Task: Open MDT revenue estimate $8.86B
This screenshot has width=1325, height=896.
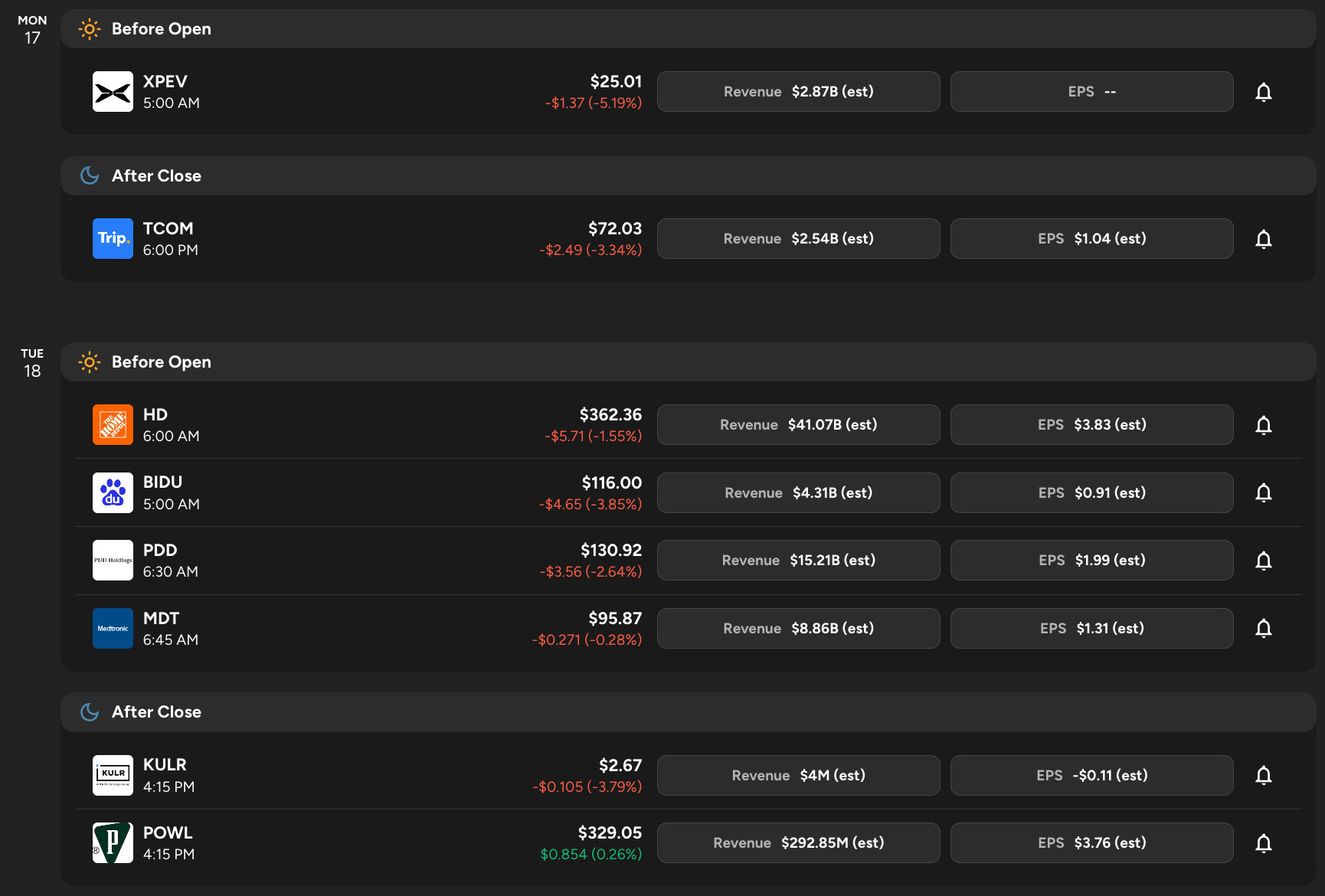Action: click(x=799, y=629)
